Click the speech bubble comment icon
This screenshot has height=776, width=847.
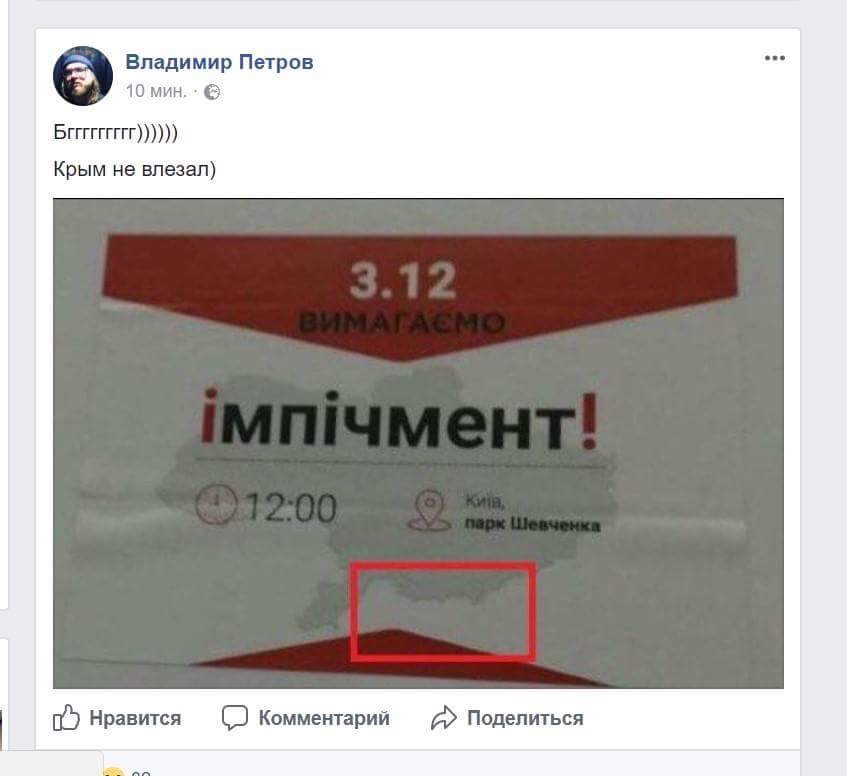[x=235, y=718]
